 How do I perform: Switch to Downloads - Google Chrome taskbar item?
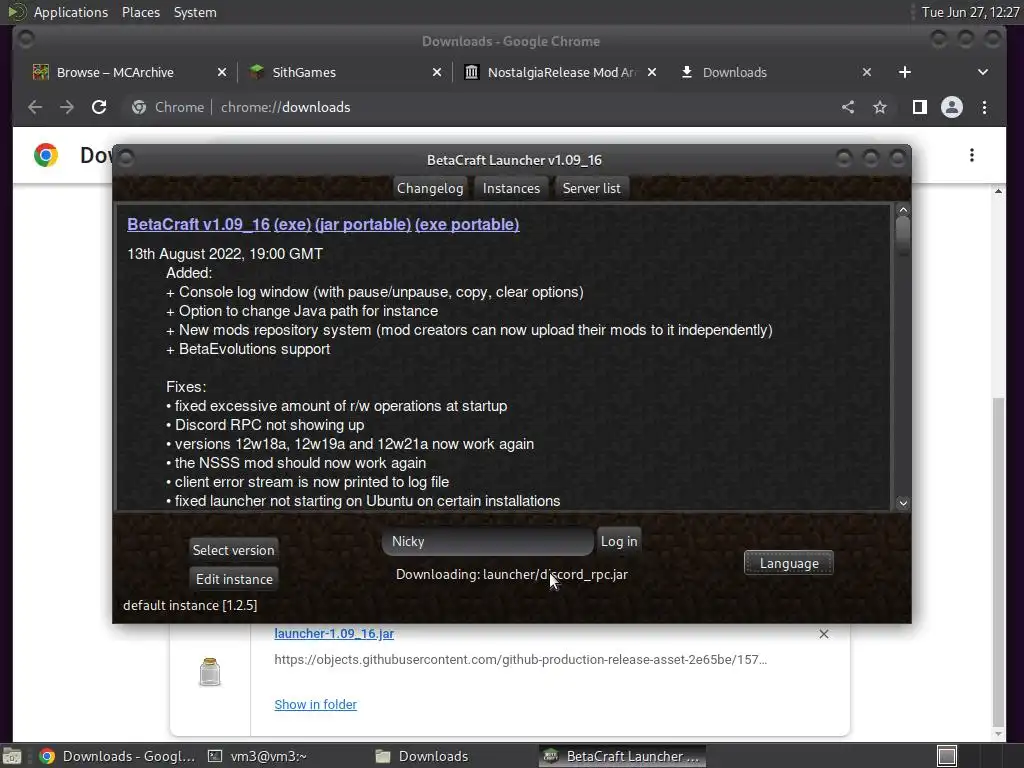[118, 756]
